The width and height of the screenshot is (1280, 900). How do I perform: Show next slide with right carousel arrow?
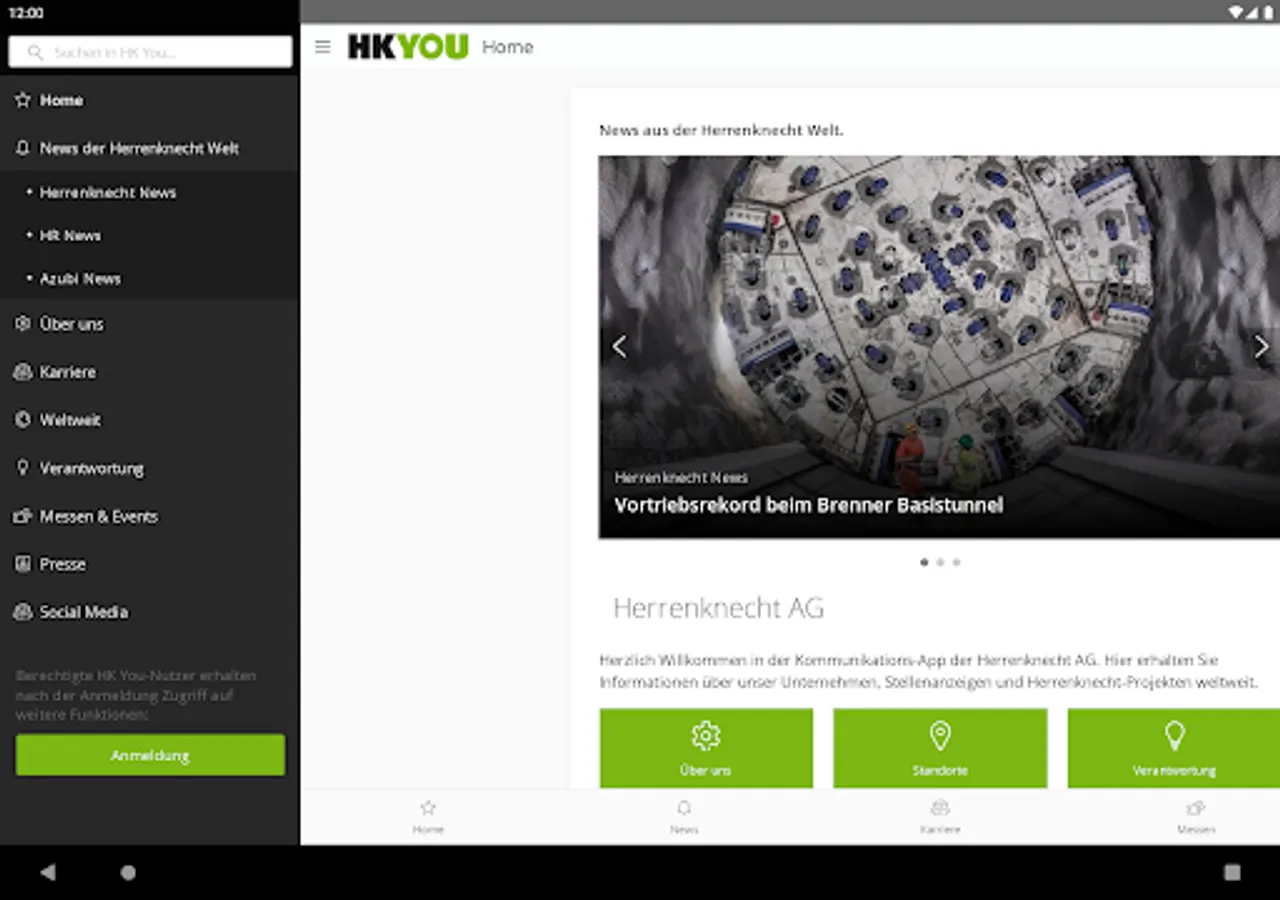(1261, 346)
